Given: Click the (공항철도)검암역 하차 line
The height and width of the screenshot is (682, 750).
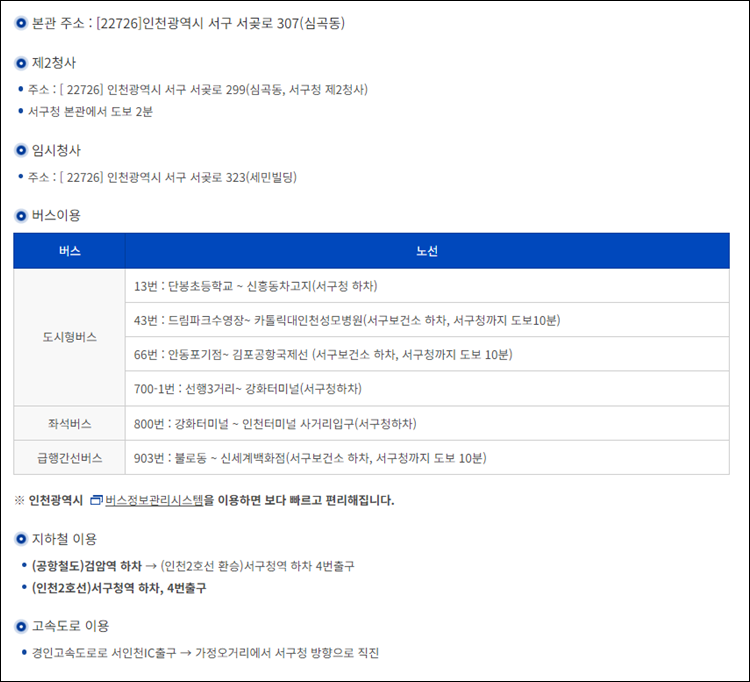Looking at the screenshot, I should click(193, 566).
